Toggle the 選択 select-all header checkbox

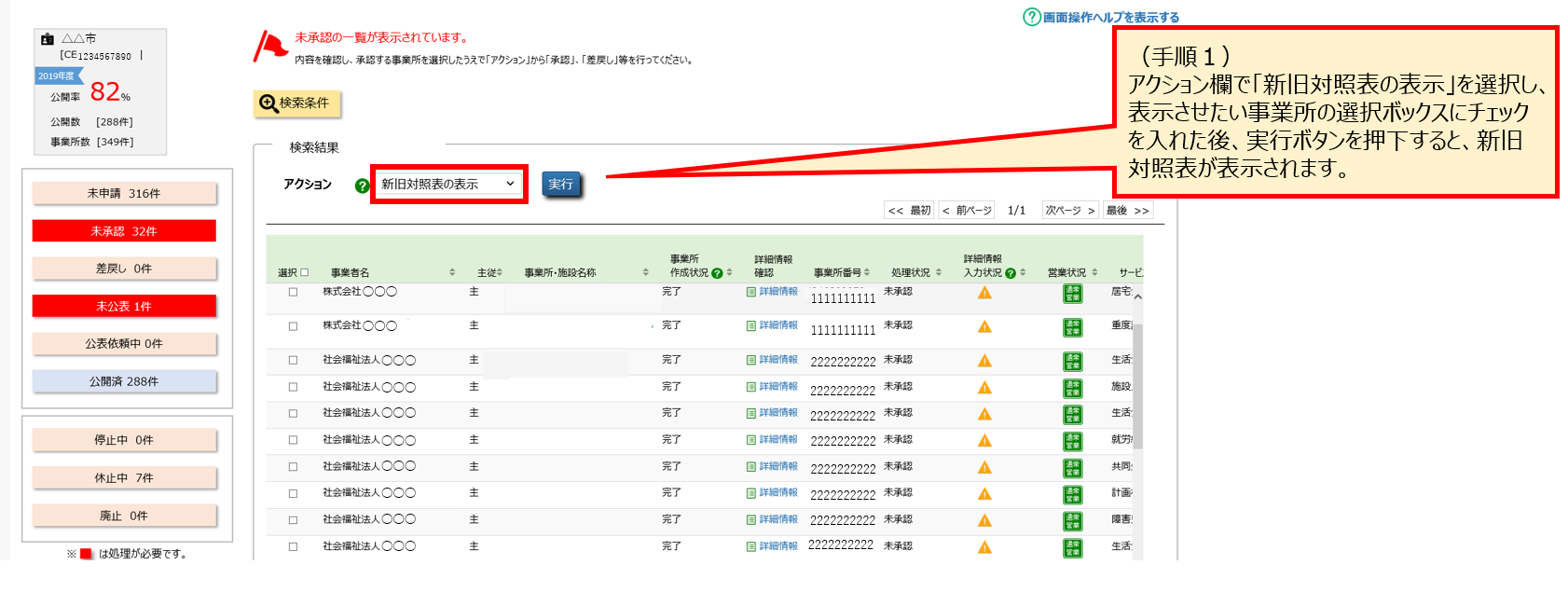coord(304,273)
